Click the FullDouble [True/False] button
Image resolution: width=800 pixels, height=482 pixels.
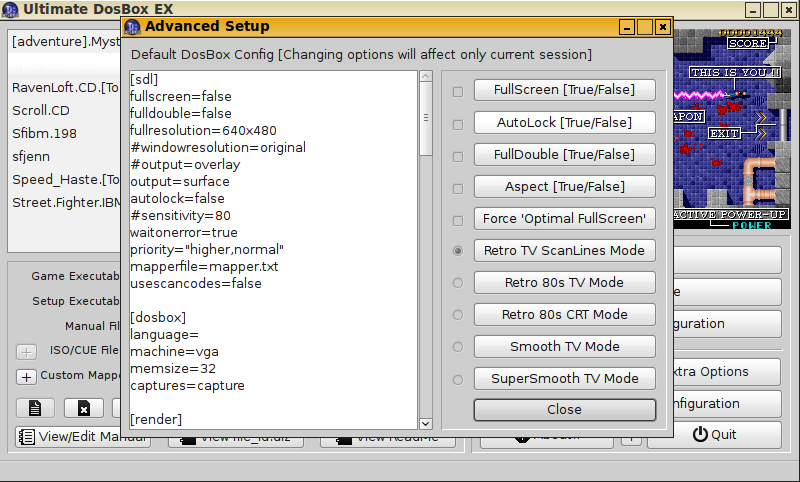(x=564, y=155)
